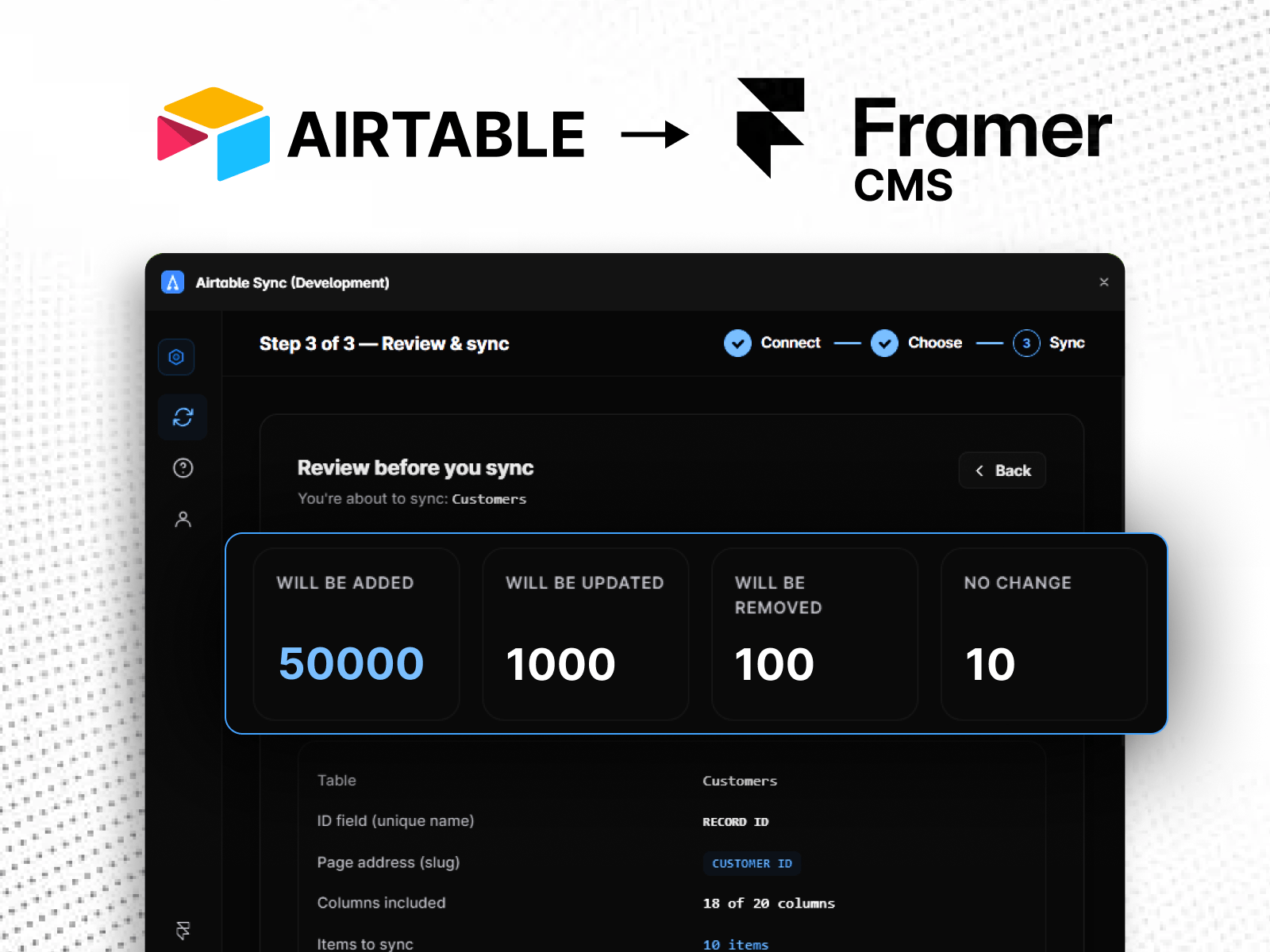Click the 'Step 3 of 3 — Review & sync' heading

coord(384,344)
